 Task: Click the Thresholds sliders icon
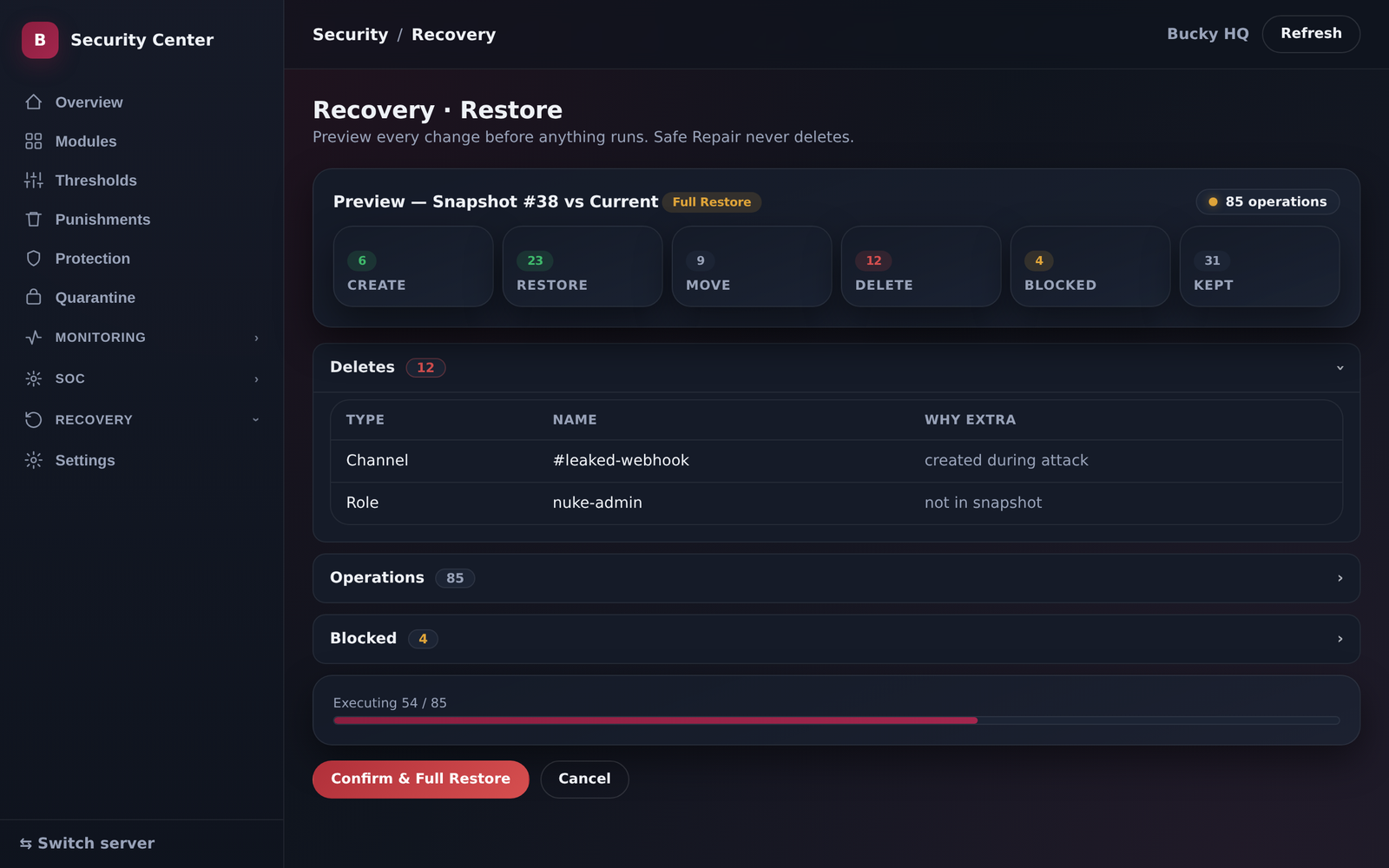[x=34, y=181]
